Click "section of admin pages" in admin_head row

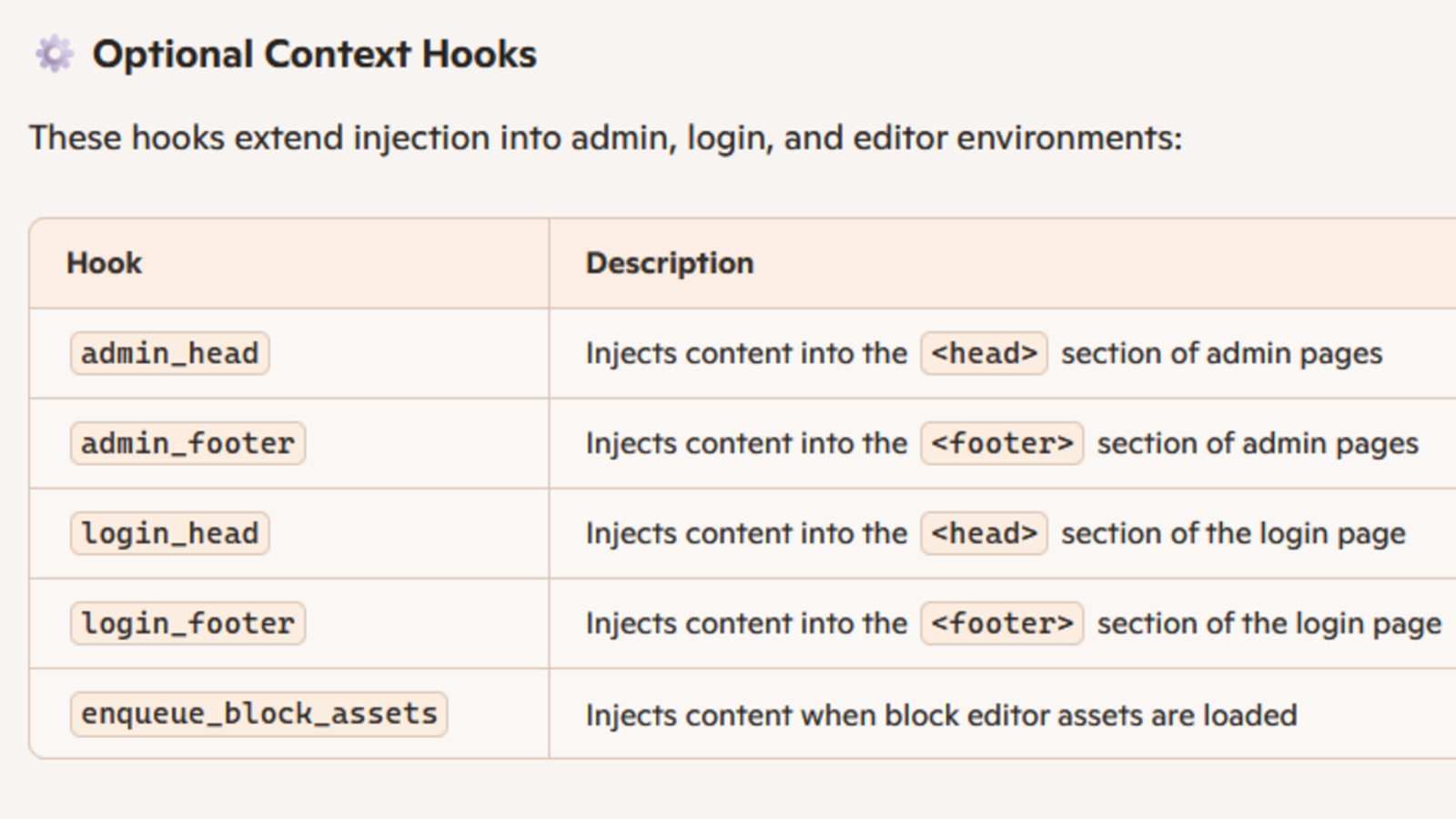point(1221,353)
